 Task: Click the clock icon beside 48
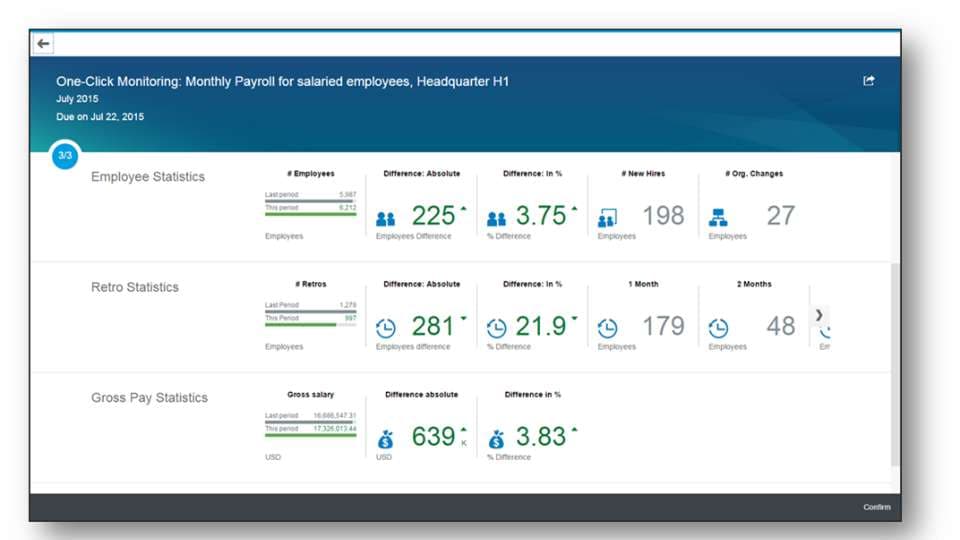tap(718, 328)
